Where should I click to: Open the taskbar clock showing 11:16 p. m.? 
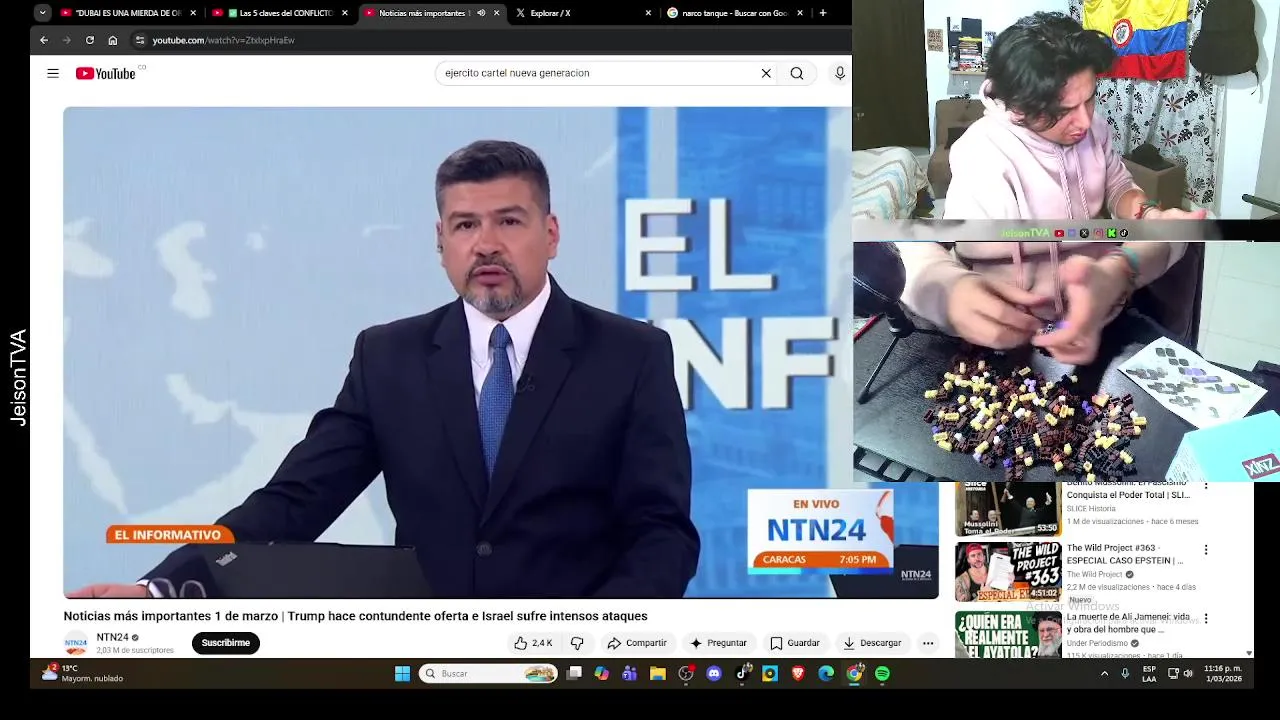pos(1223,673)
